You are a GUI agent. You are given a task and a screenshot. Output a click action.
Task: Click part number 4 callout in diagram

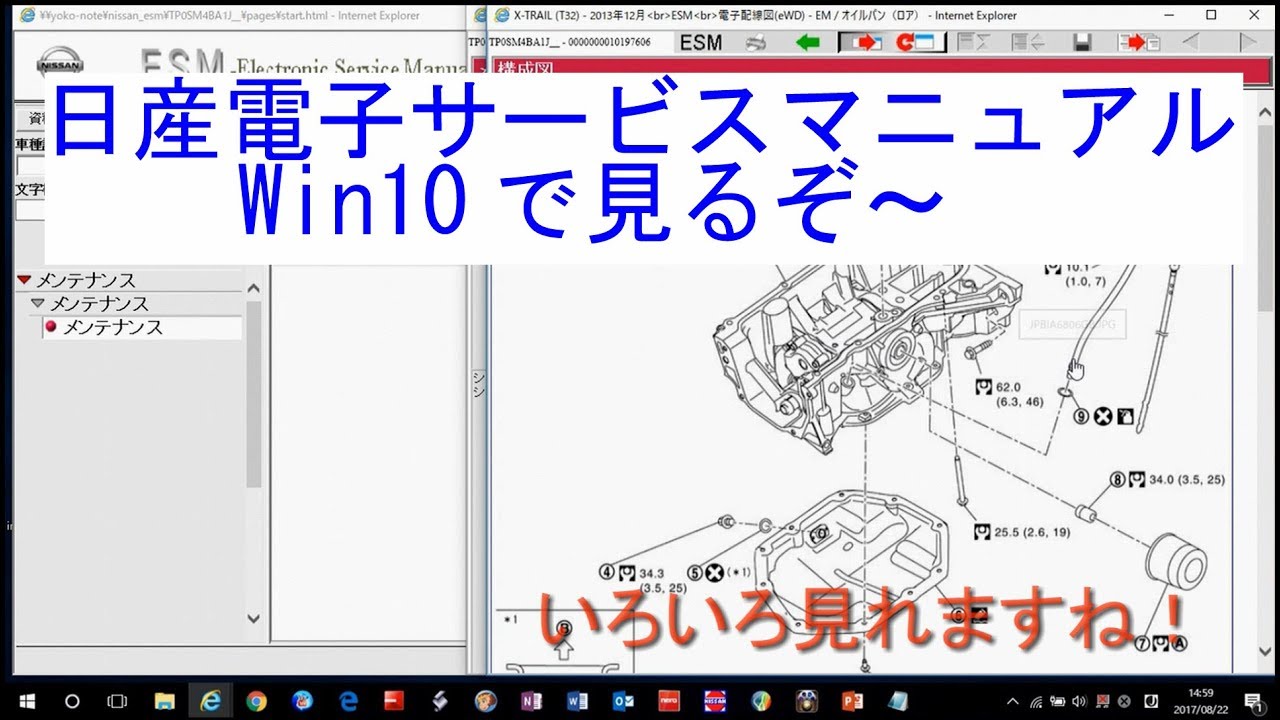[607, 572]
